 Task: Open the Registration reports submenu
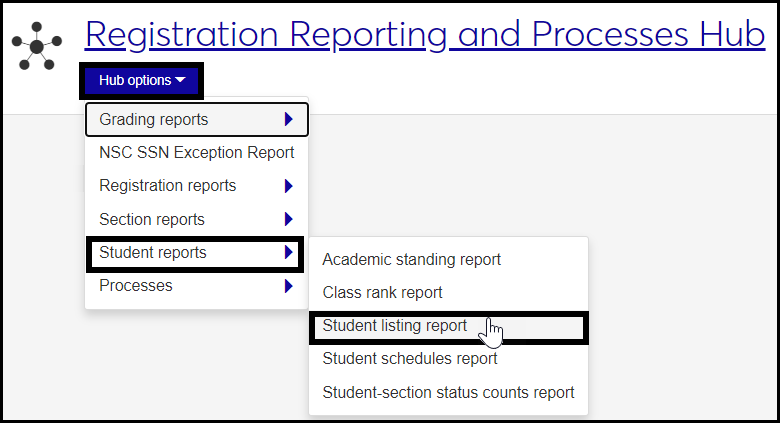pyautogui.click(x=168, y=186)
